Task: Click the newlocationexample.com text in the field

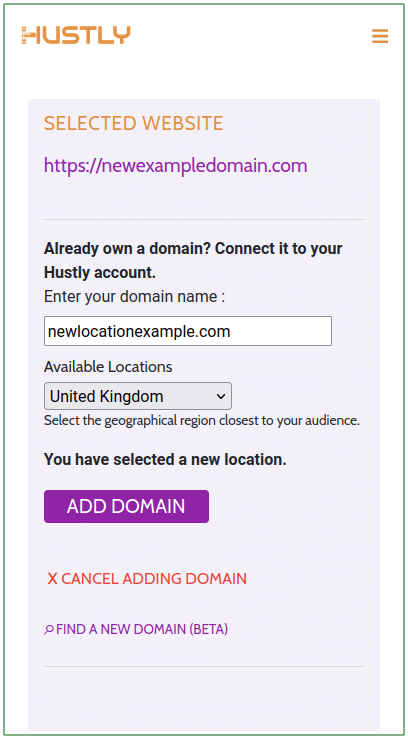Action: pyautogui.click(x=139, y=331)
